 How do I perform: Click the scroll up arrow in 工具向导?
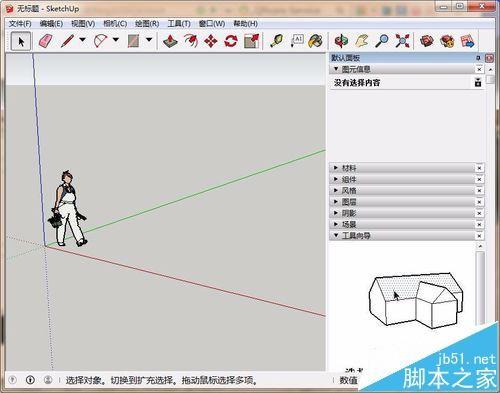click(x=480, y=246)
